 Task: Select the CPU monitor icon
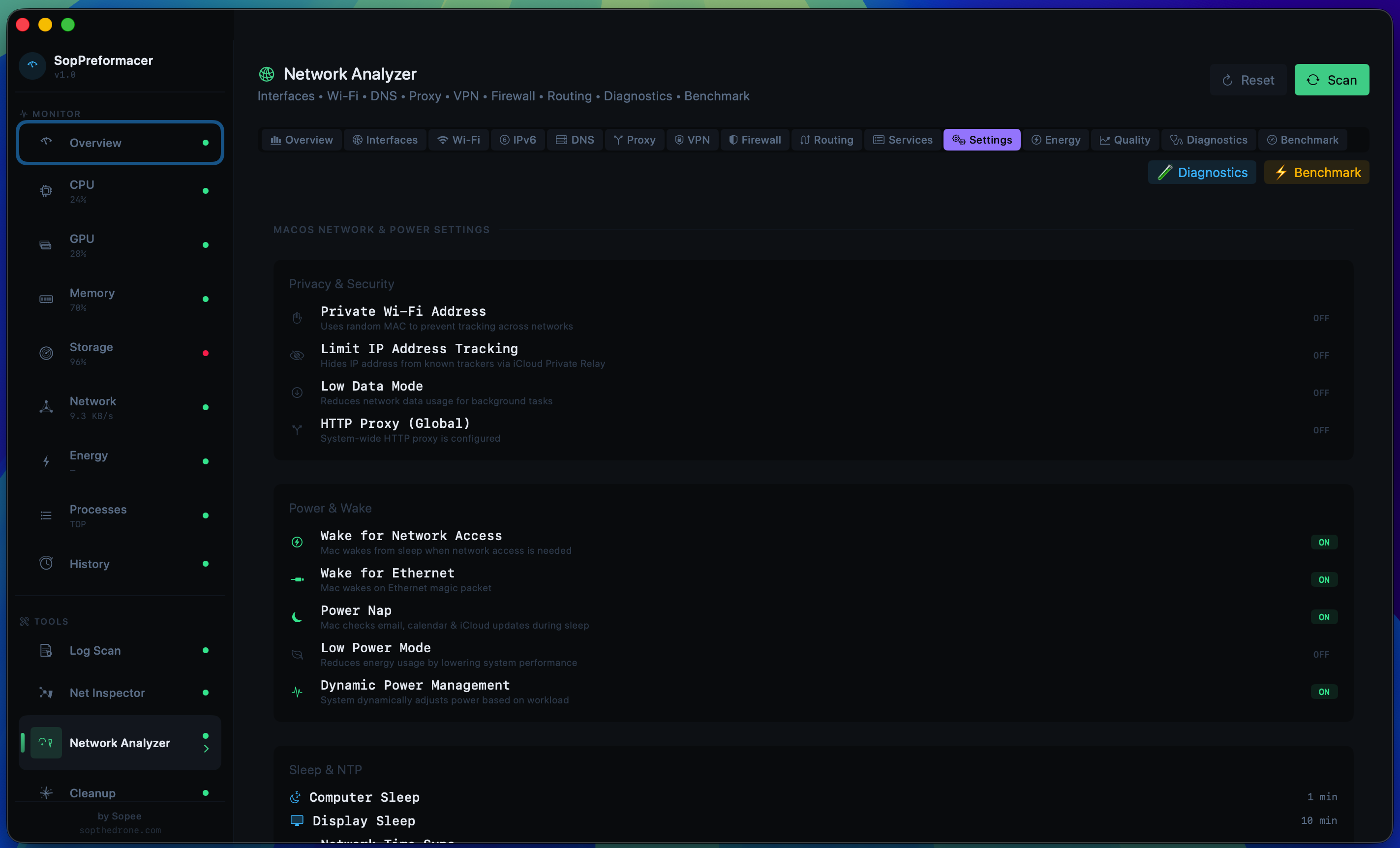tap(46, 191)
